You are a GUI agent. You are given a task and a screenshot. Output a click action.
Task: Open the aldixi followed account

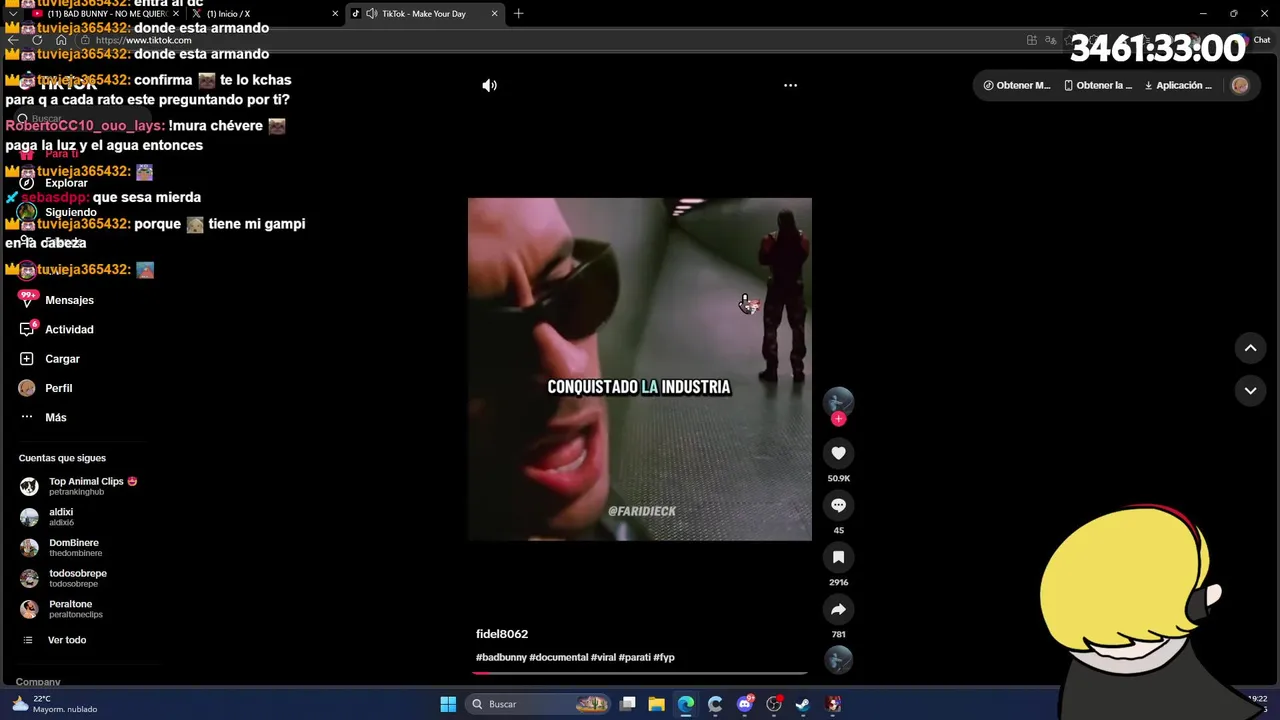pos(61,517)
